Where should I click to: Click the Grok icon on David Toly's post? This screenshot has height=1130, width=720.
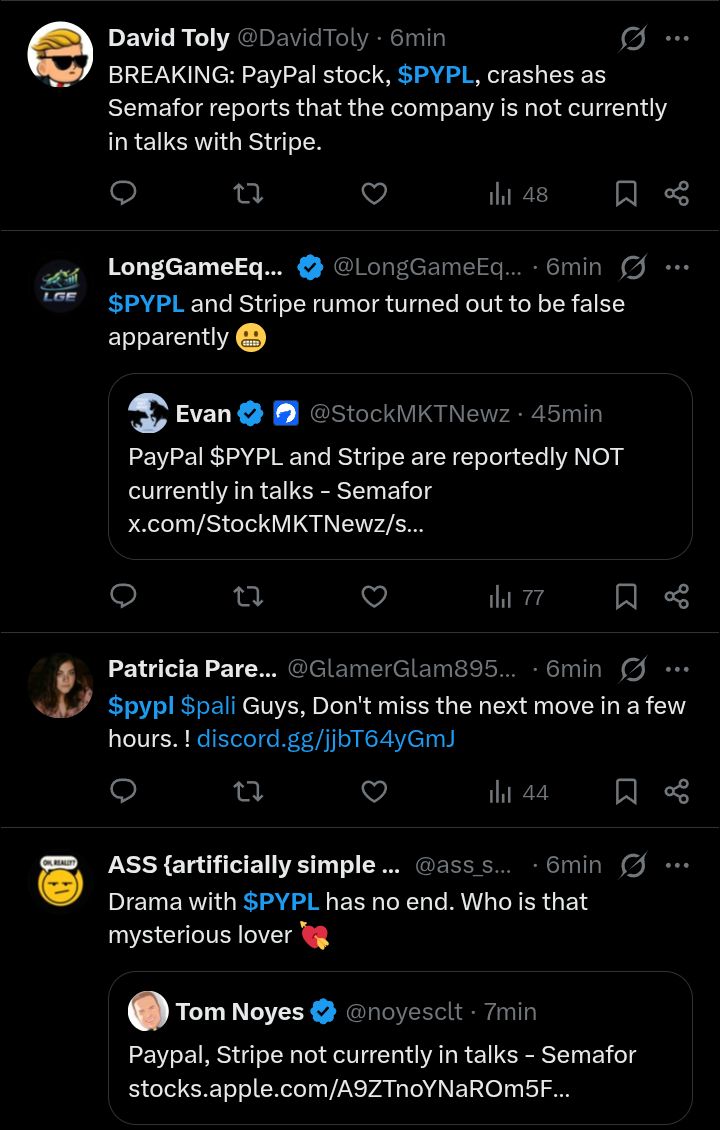pyautogui.click(x=632, y=39)
